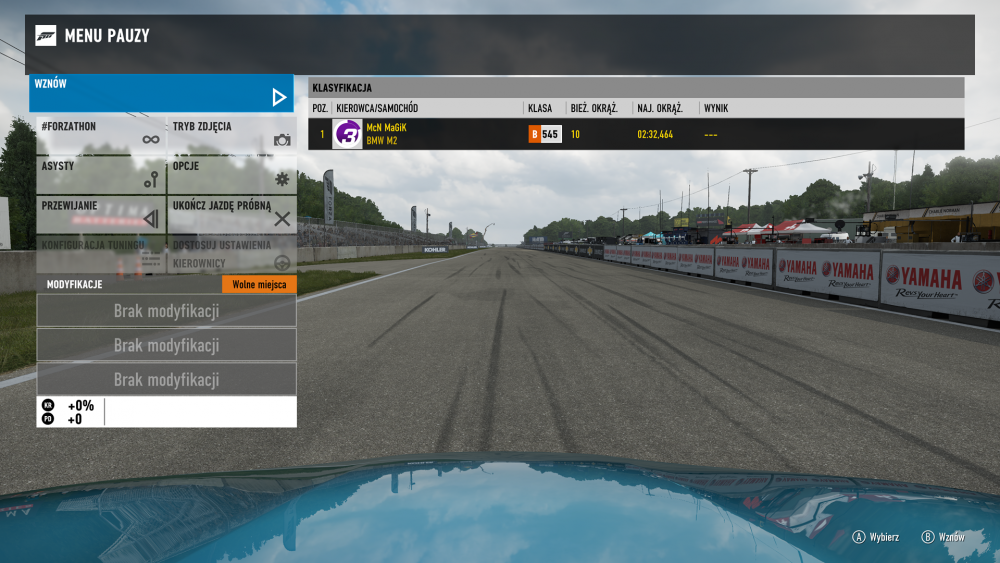Click the tuning sliders icon
This screenshot has height=563, width=1000.
coord(151,260)
